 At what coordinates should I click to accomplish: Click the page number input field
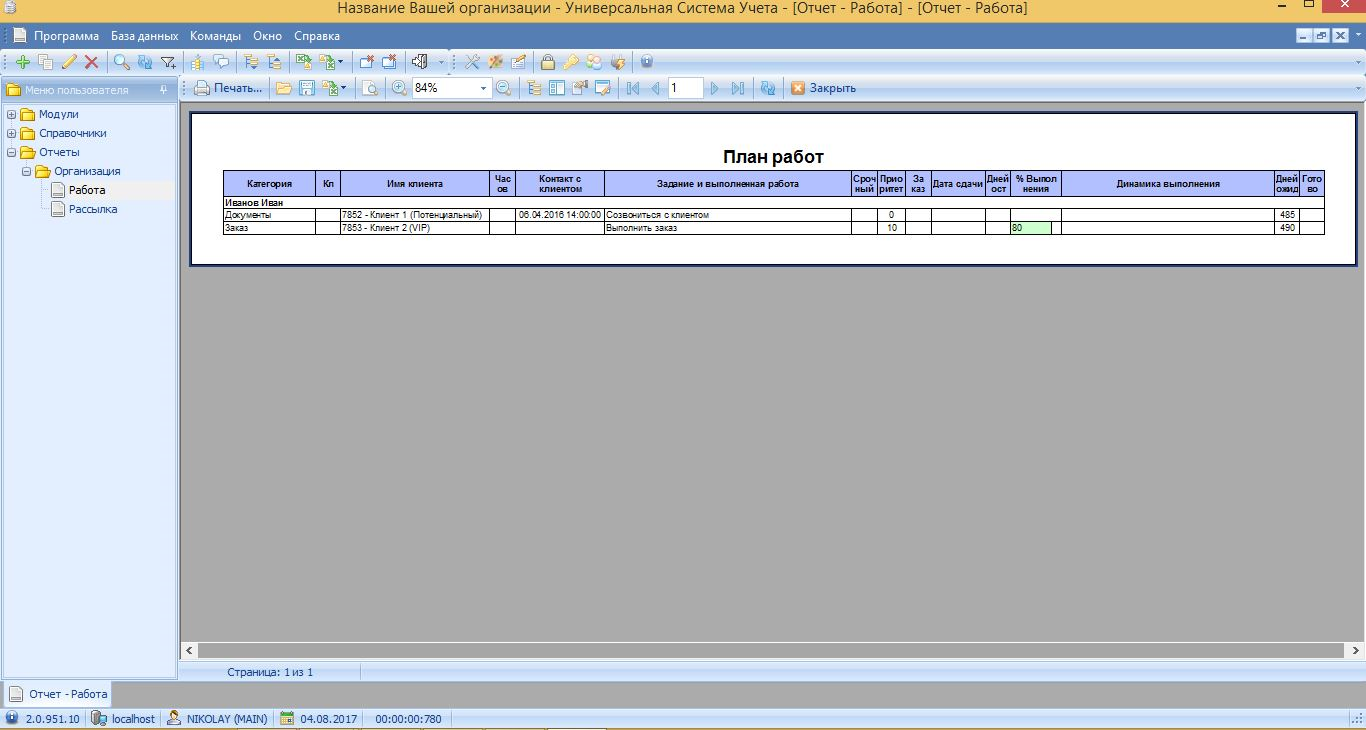point(685,88)
